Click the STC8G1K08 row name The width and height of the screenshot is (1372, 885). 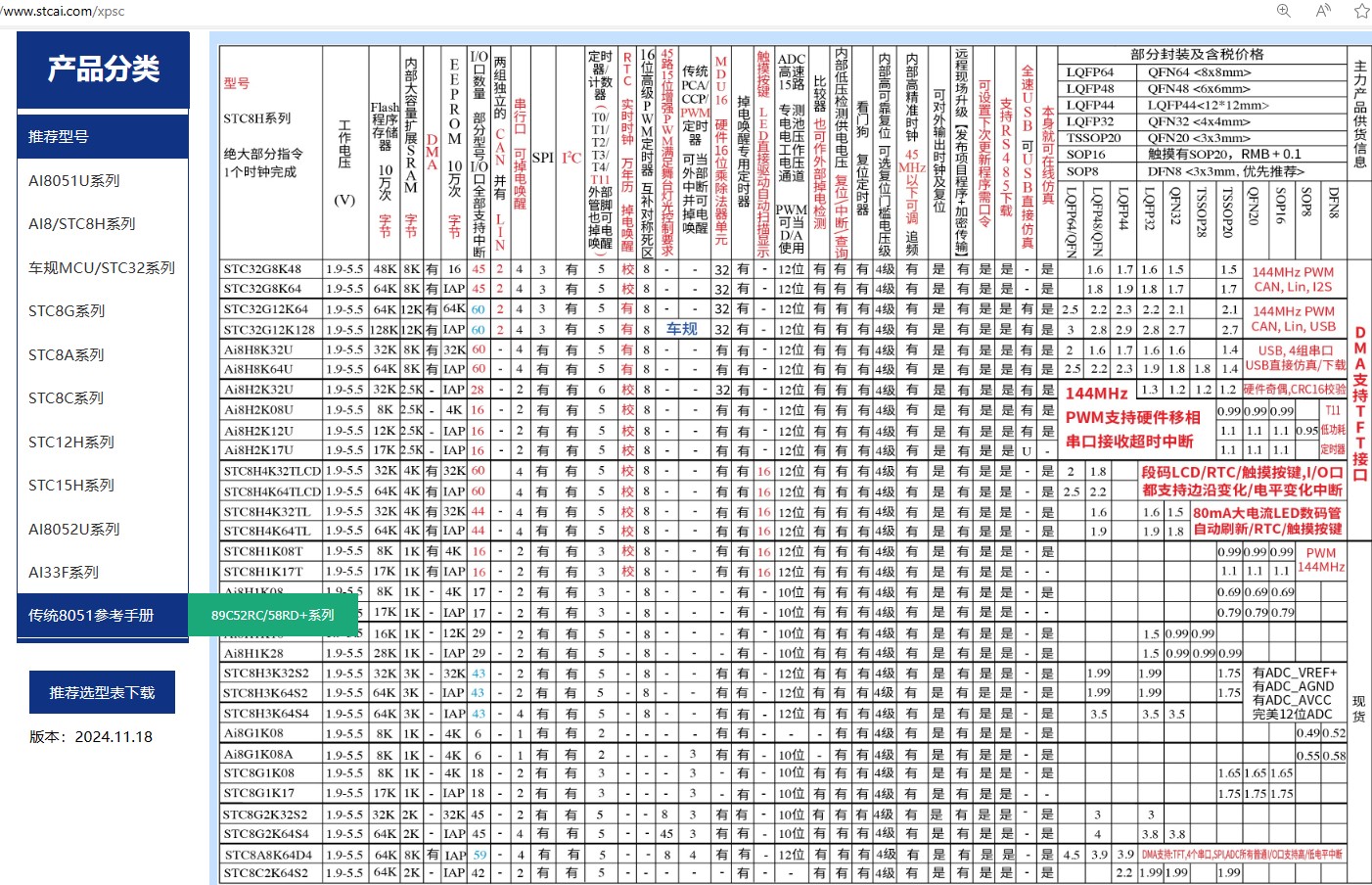[x=259, y=773]
